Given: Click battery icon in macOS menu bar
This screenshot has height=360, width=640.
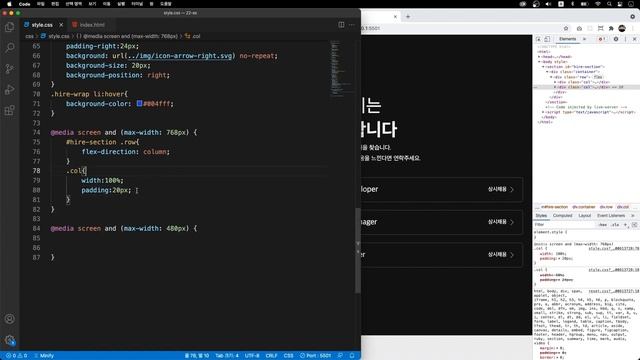Looking at the screenshot, I should click(584, 4).
